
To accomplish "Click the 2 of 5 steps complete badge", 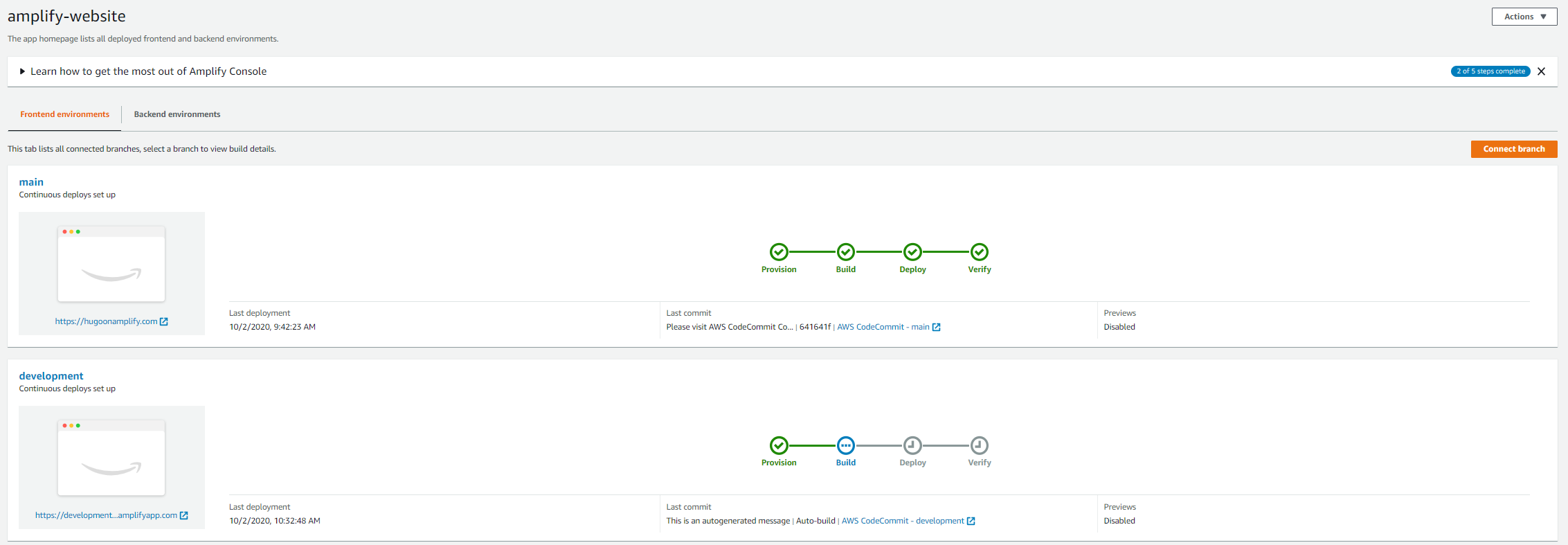I will point(1490,71).
